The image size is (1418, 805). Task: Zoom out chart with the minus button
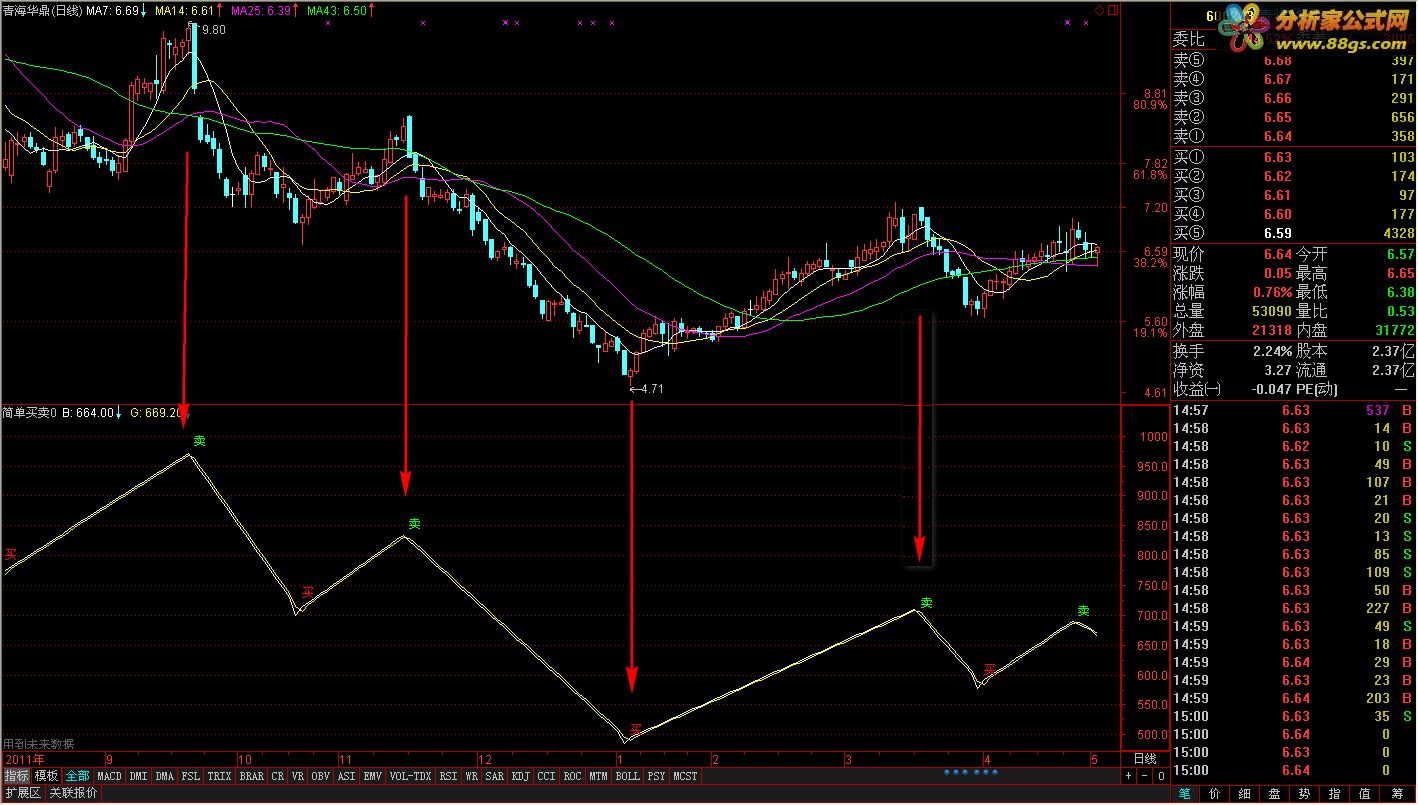pyautogui.click(x=1145, y=776)
